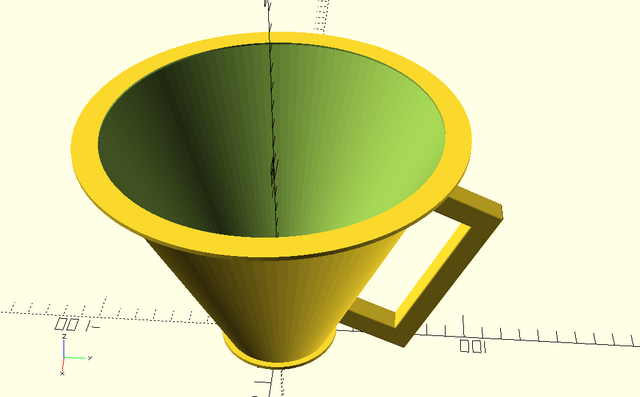This screenshot has width=640, height=397.
Task: Click the dotted axis line at top
Action: coord(321,16)
